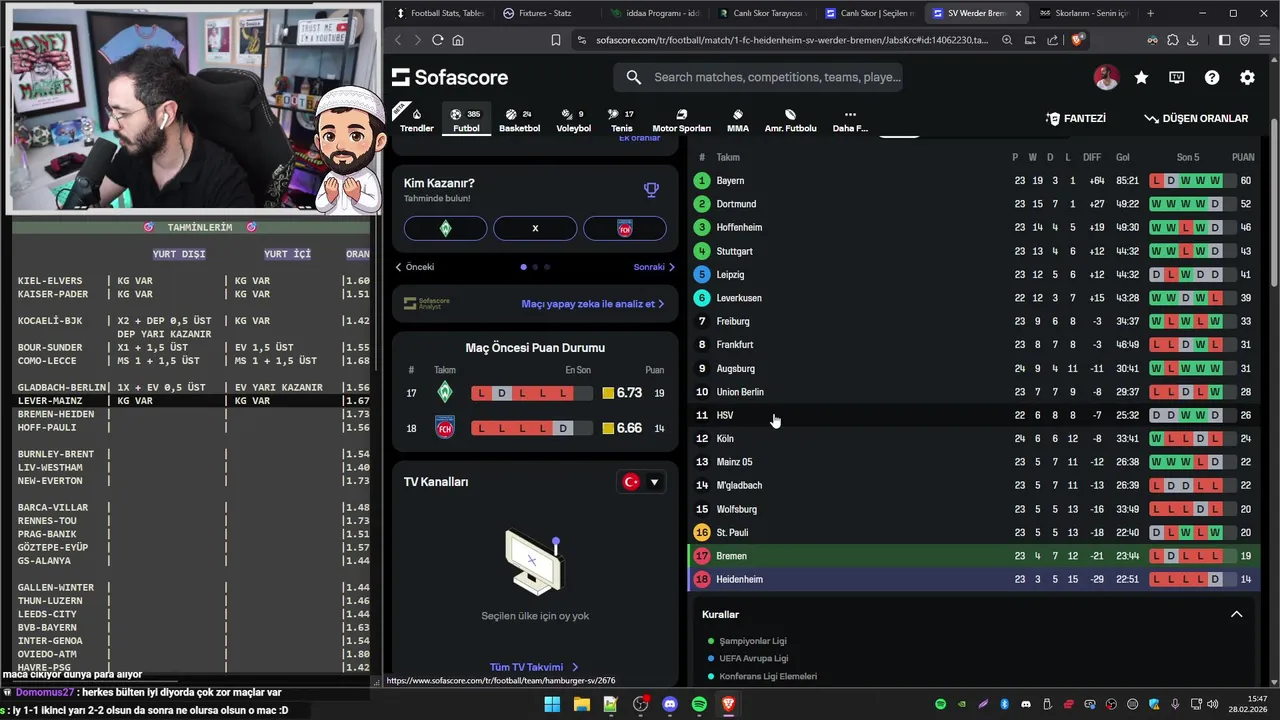Screen dimensions: 1280x720
Task: Open browser downloads icon
Action: (1194, 40)
